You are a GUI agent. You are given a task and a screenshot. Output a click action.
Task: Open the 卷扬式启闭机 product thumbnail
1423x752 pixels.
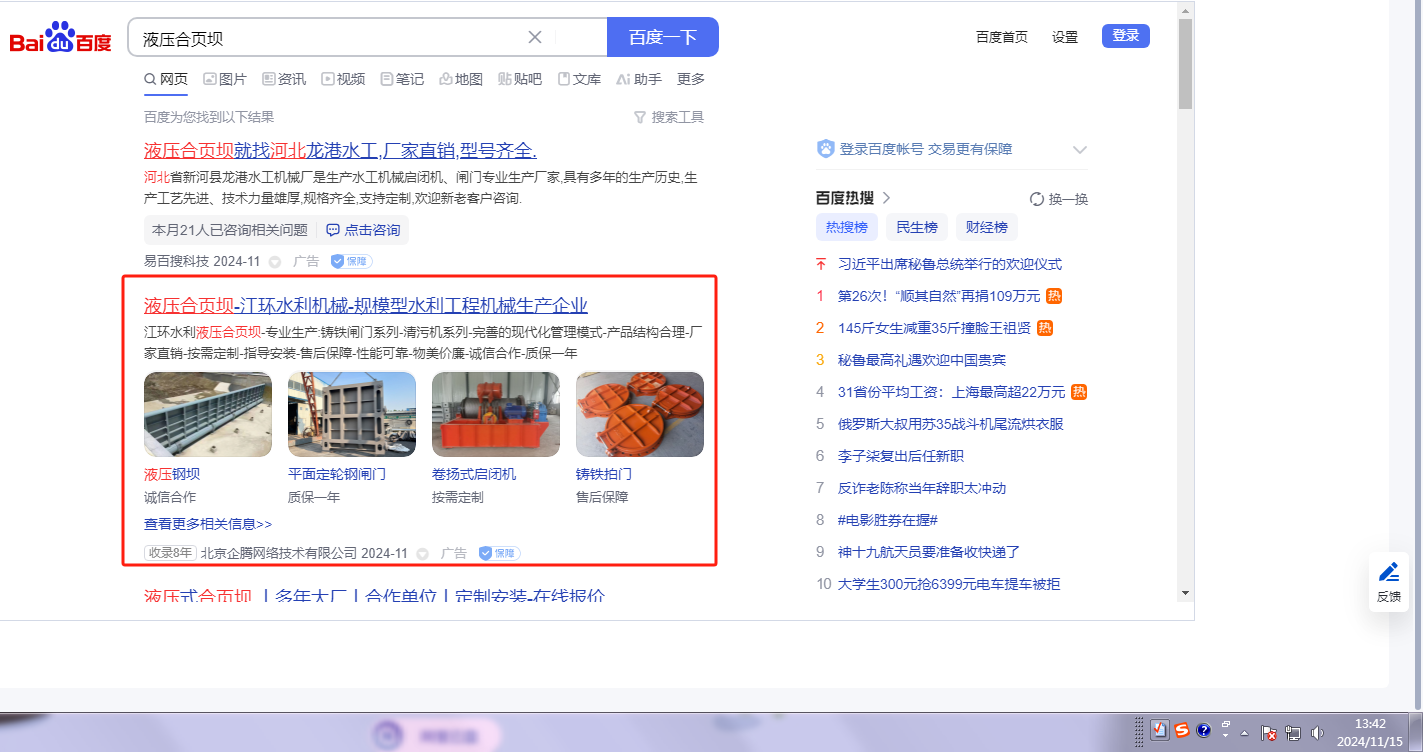(496, 415)
